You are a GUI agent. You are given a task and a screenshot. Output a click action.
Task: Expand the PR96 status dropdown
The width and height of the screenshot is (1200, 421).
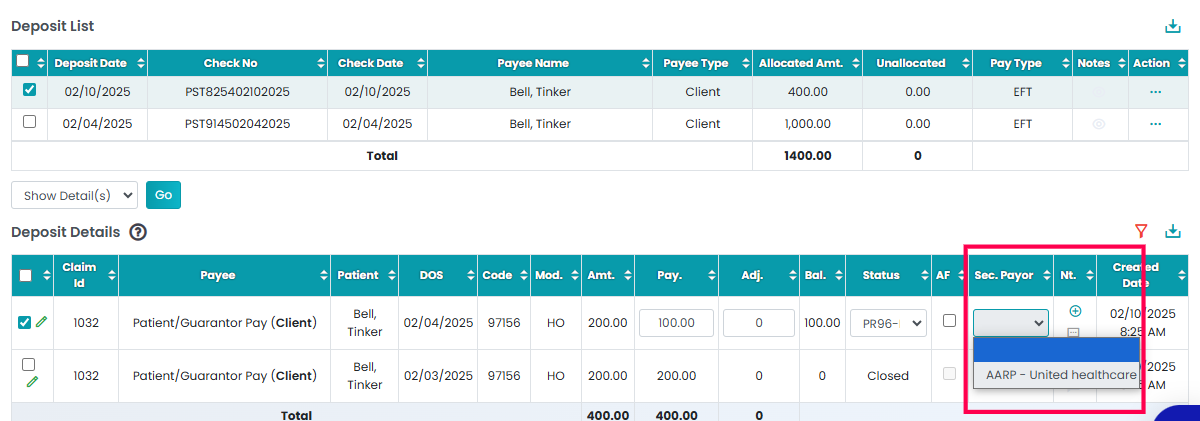coord(887,323)
